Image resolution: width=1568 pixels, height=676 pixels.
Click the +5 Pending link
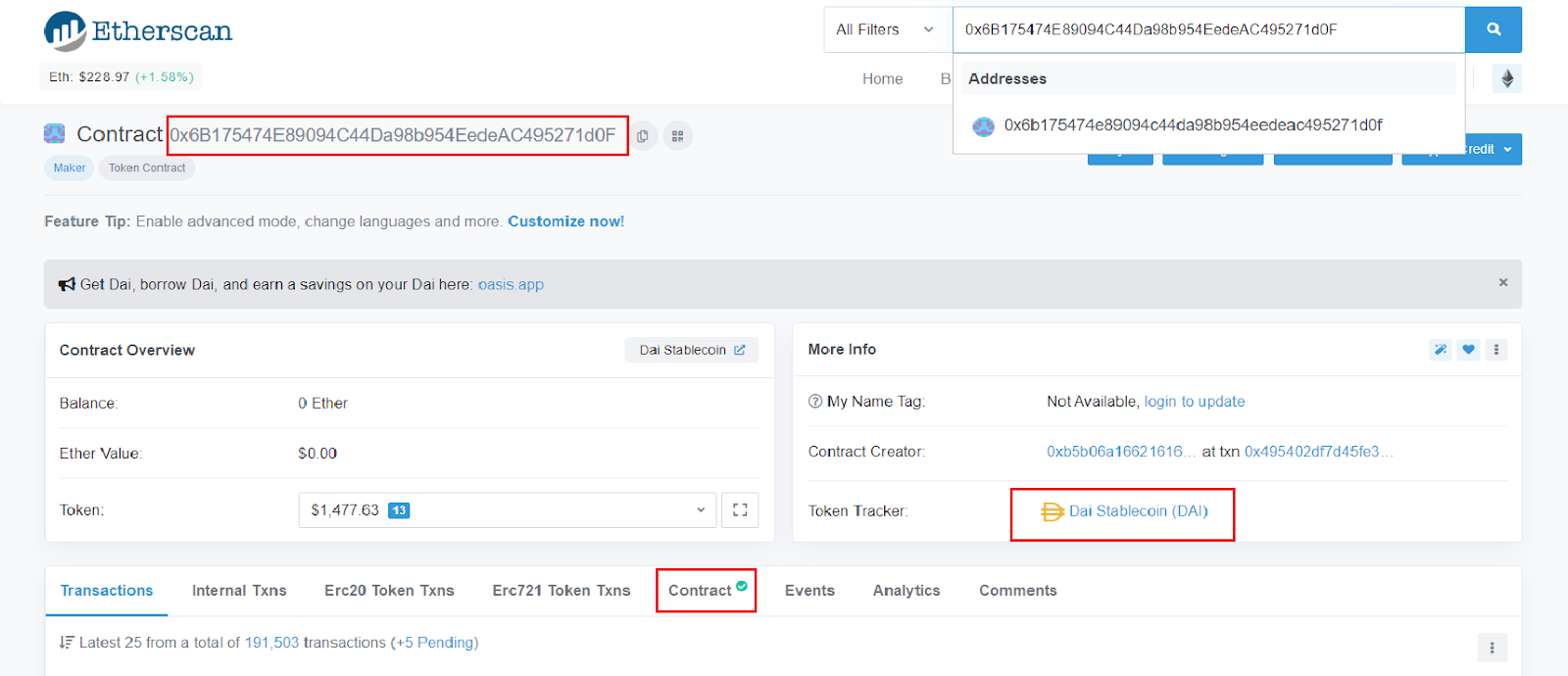pyautogui.click(x=435, y=643)
